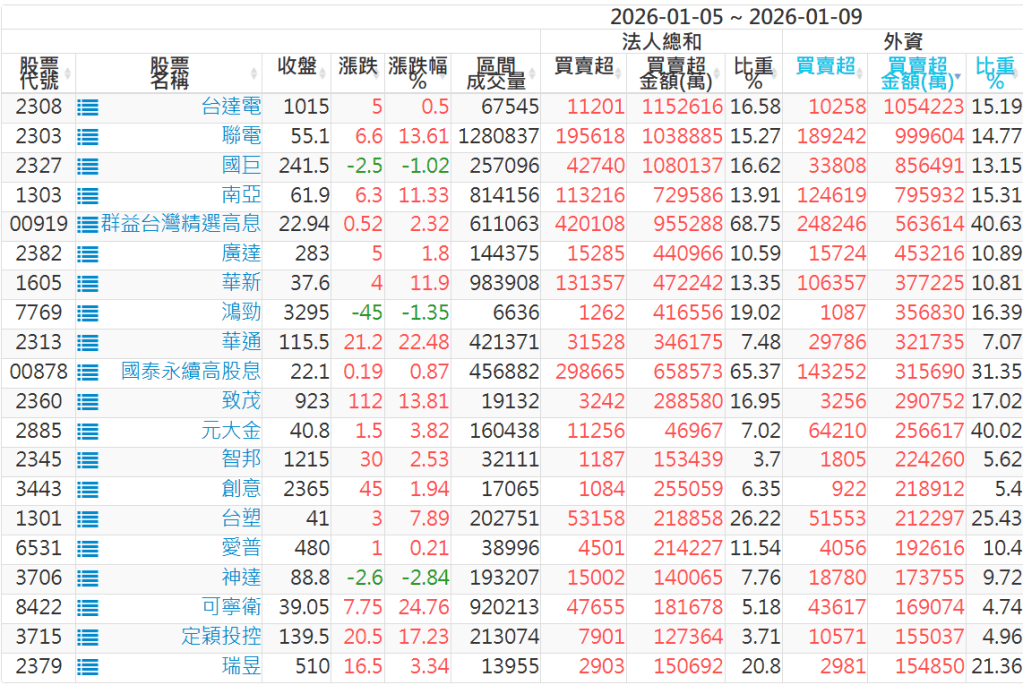The height and width of the screenshot is (685, 1023).
Task: Open the list icon for 國泰永續高股息
Action: click(87, 373)
